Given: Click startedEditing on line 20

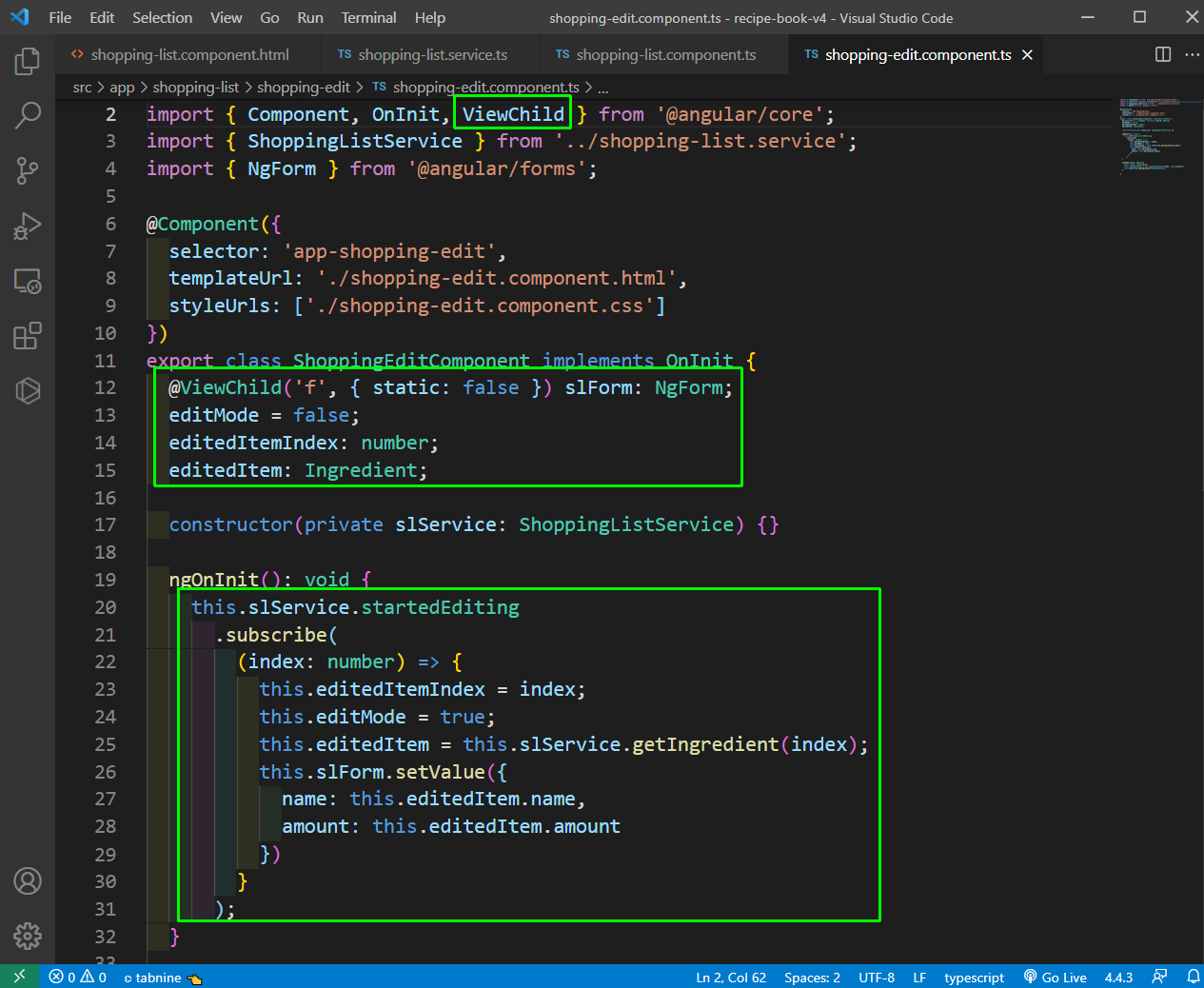Looking at the screenshot, I should tap(440, 607).
